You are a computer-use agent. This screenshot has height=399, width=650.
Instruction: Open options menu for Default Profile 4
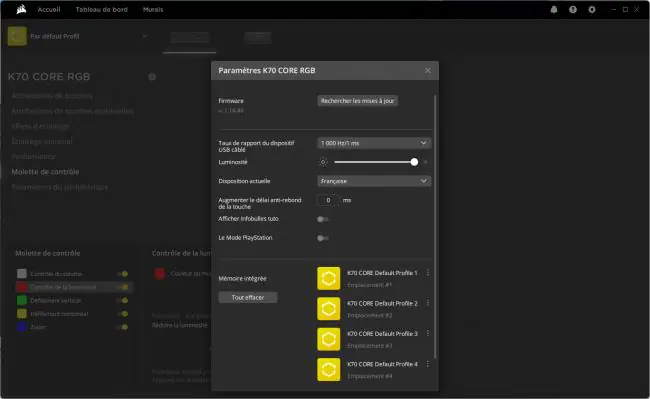(428, 364)
